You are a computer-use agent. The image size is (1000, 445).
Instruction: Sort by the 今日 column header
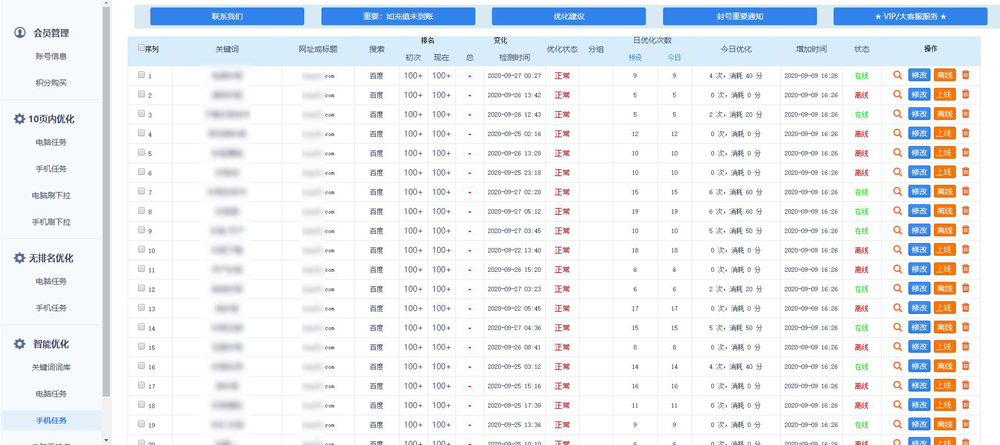(674, 57)
